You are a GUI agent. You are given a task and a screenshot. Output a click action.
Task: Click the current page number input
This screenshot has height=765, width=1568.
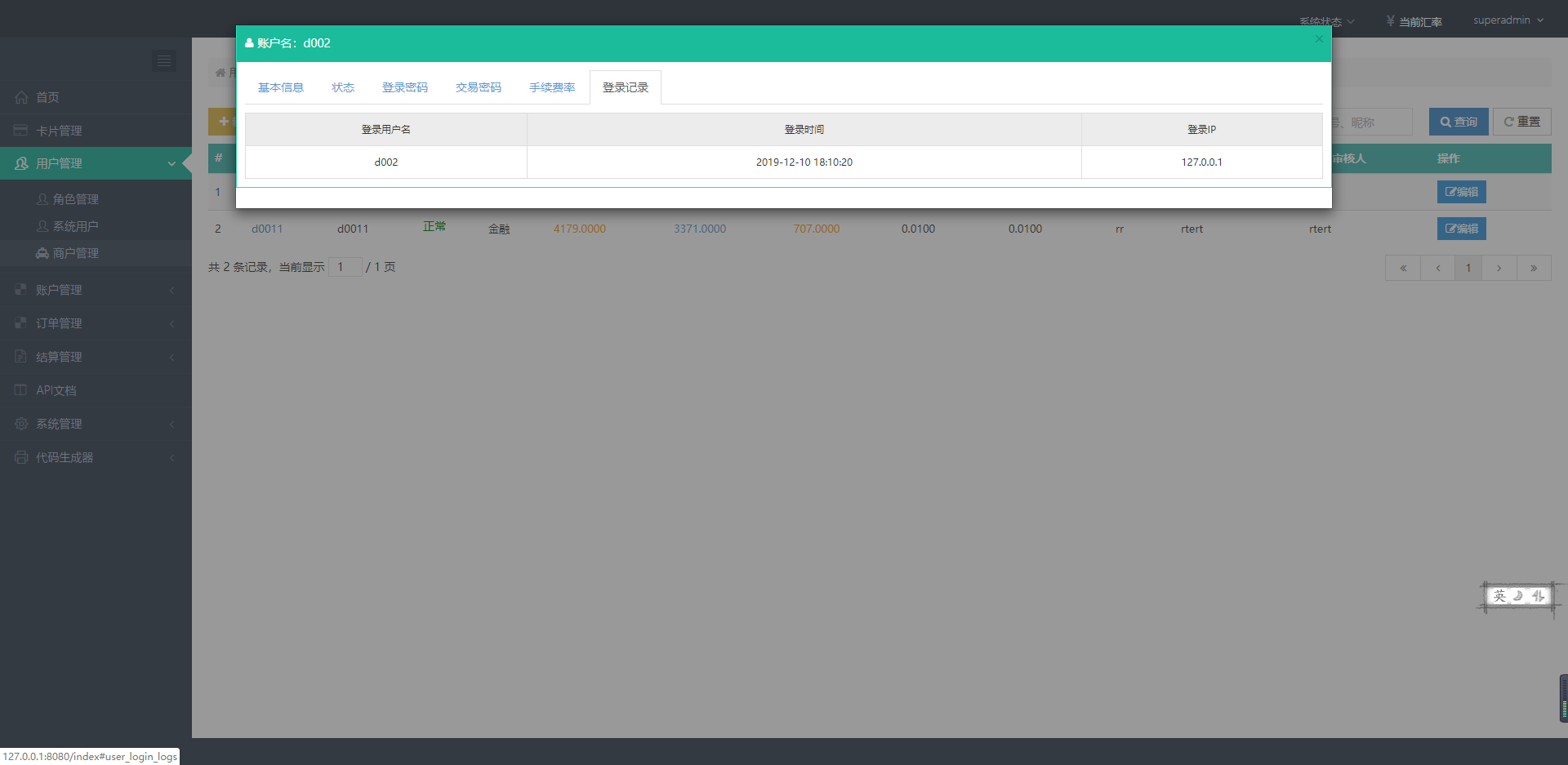pos(345,267)
